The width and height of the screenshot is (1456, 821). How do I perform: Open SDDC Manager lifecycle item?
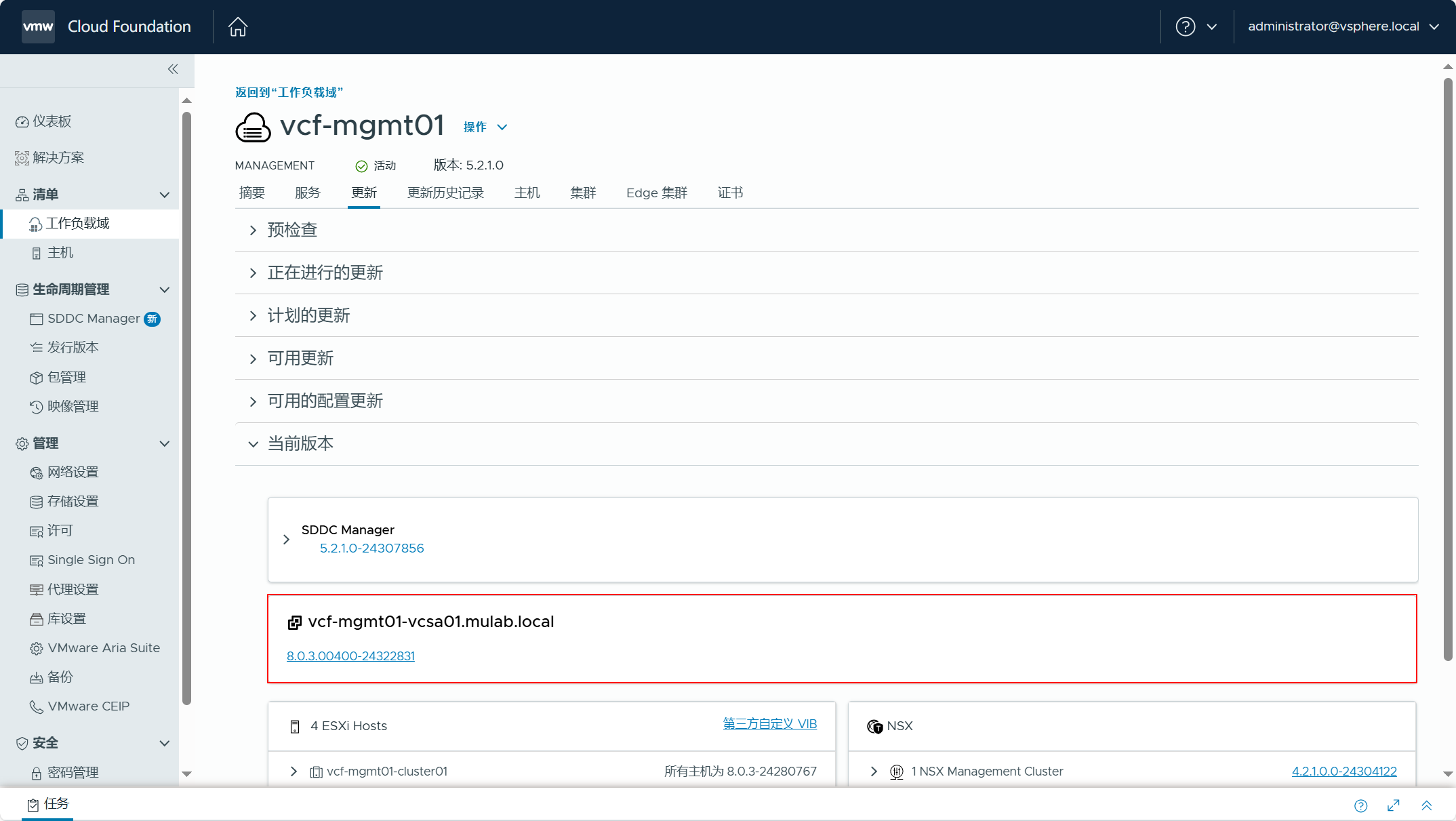[x=94, y=319]
